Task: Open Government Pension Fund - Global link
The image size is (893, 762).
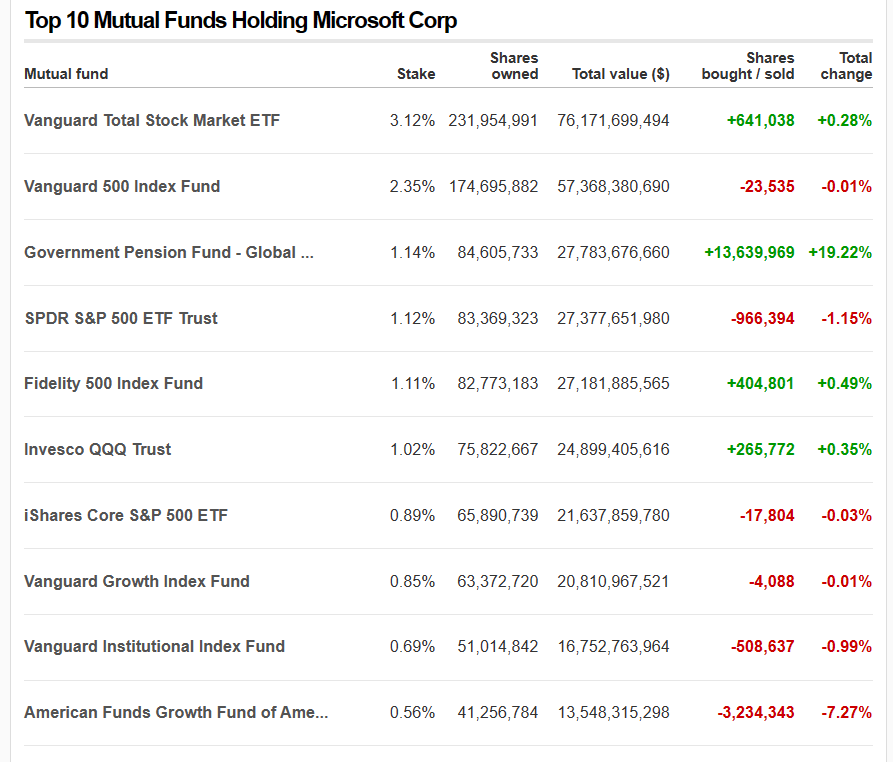Action: coord(169,253)
